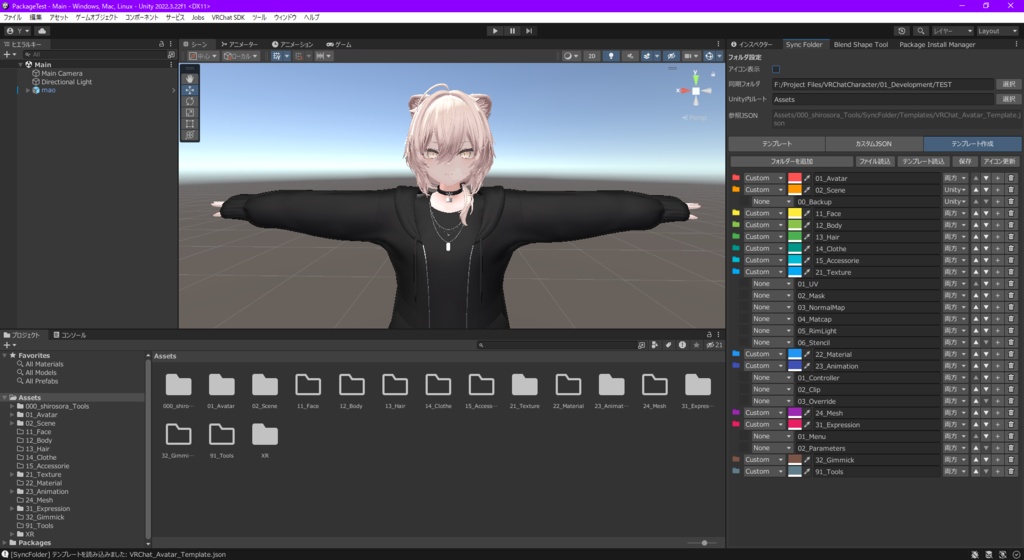Open the VRChat SDK menu
Image resolution: width=1024 pixels, height=560 pixels.
click(x=228, y=18)
